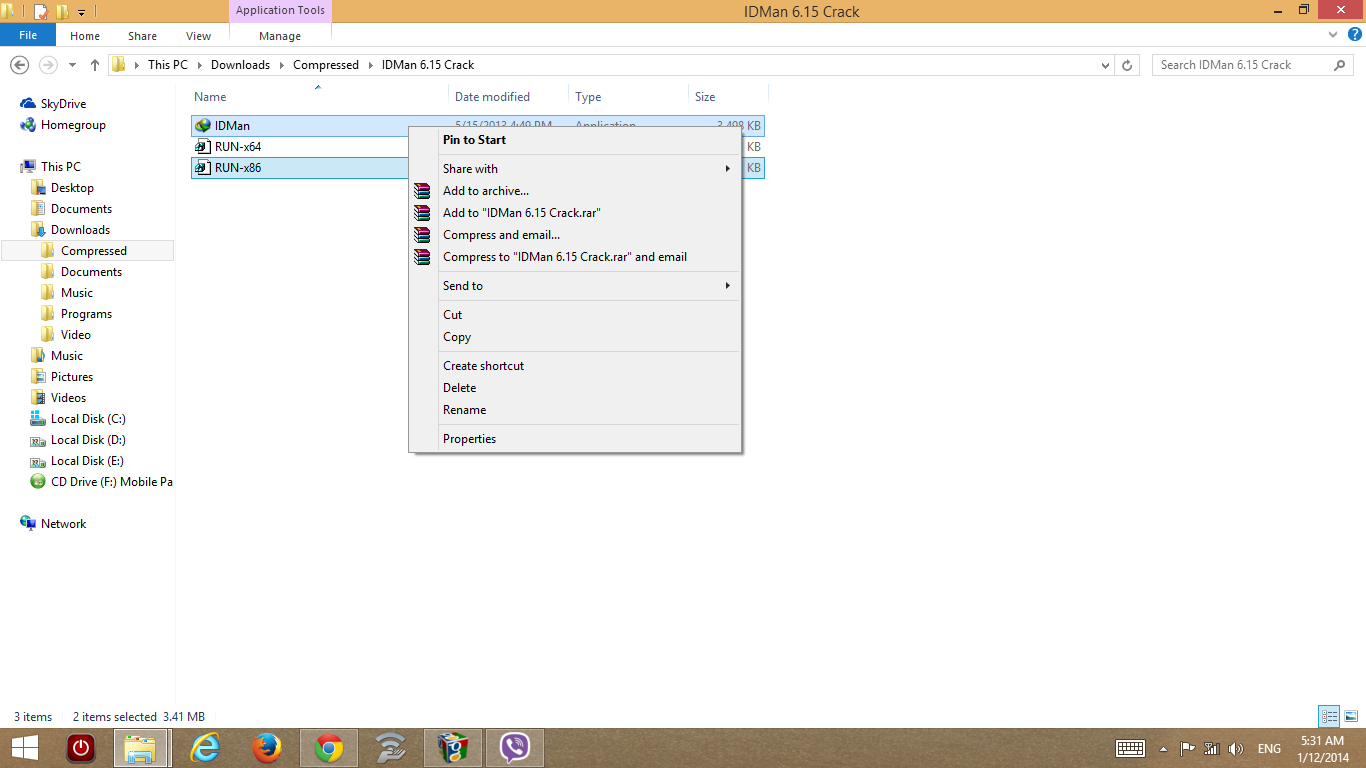
Task: Open the Customize Quick Access Toolbar dropdown
Action: pyautogui.click(x=81, y=12)
